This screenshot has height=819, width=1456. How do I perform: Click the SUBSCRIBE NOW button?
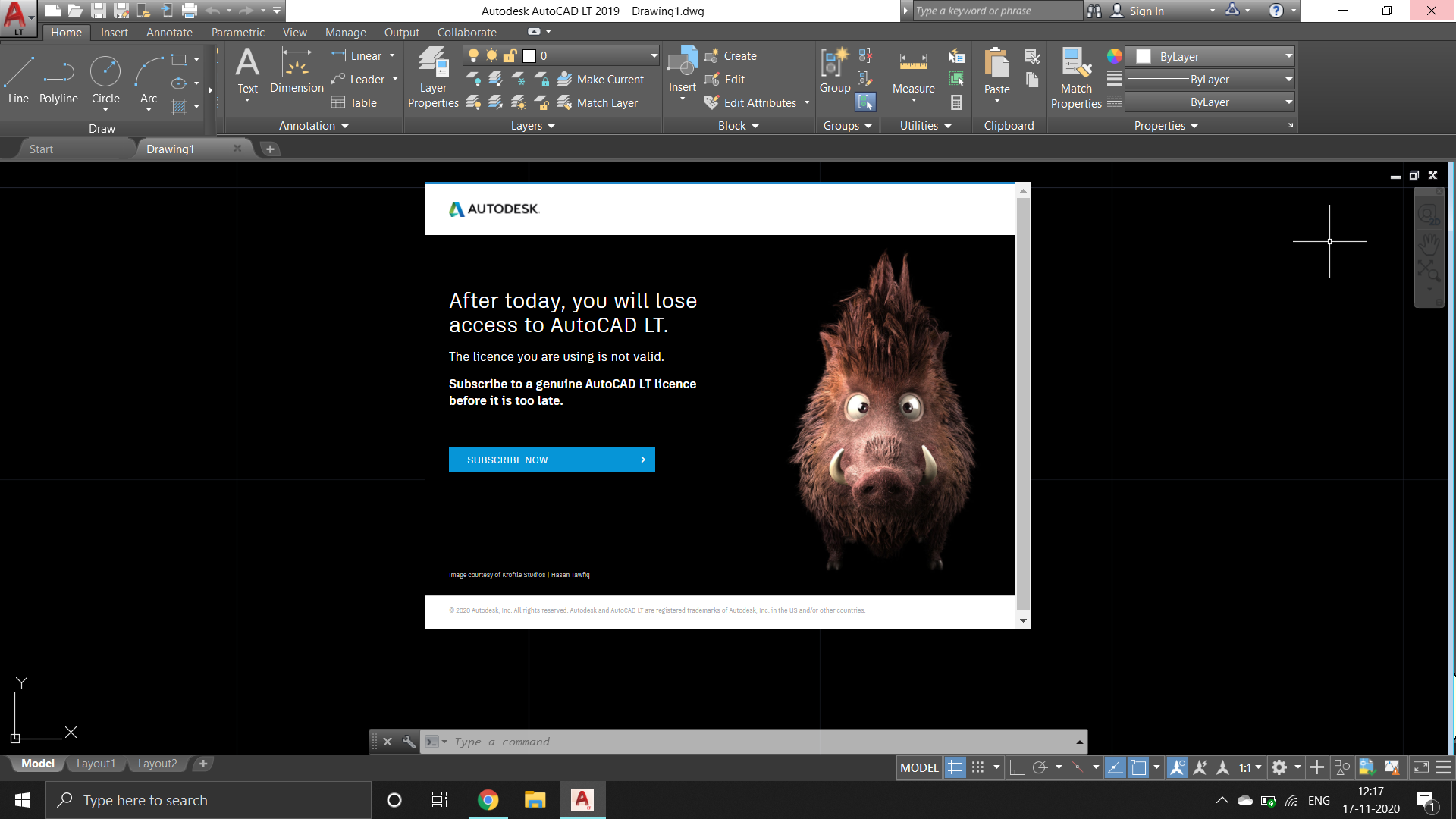552,460
